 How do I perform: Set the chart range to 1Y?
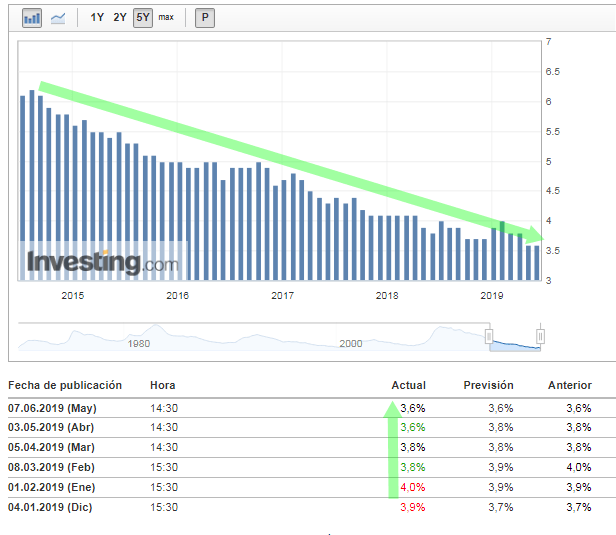(97, 18)
